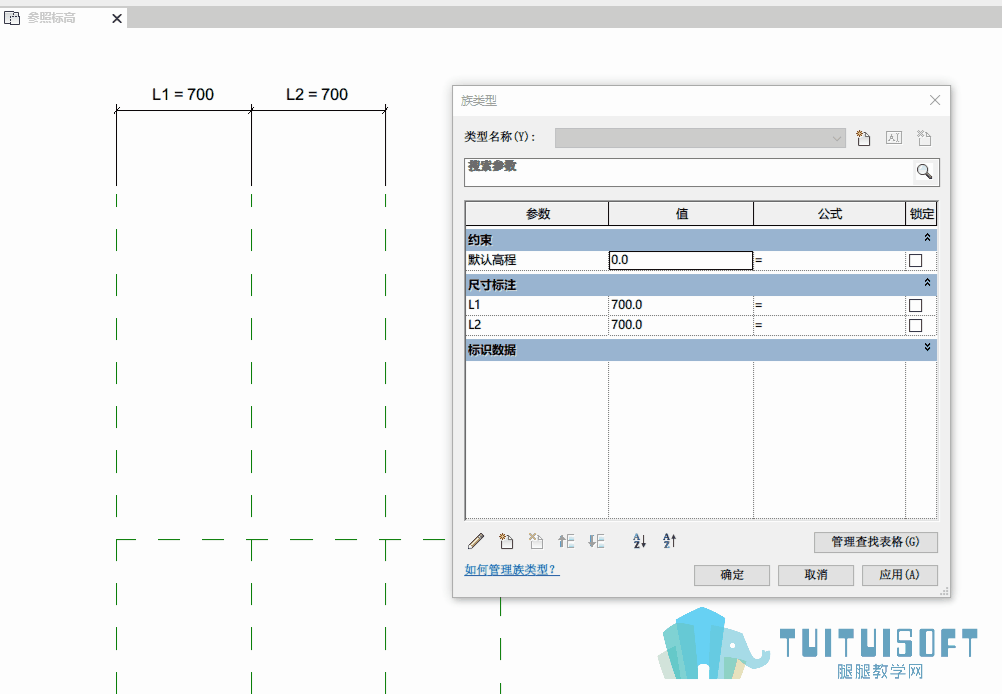The height and width of the screenshot is (694, 1002).
Task: Click the 公式 column header
Action: [x=829, y=214]
